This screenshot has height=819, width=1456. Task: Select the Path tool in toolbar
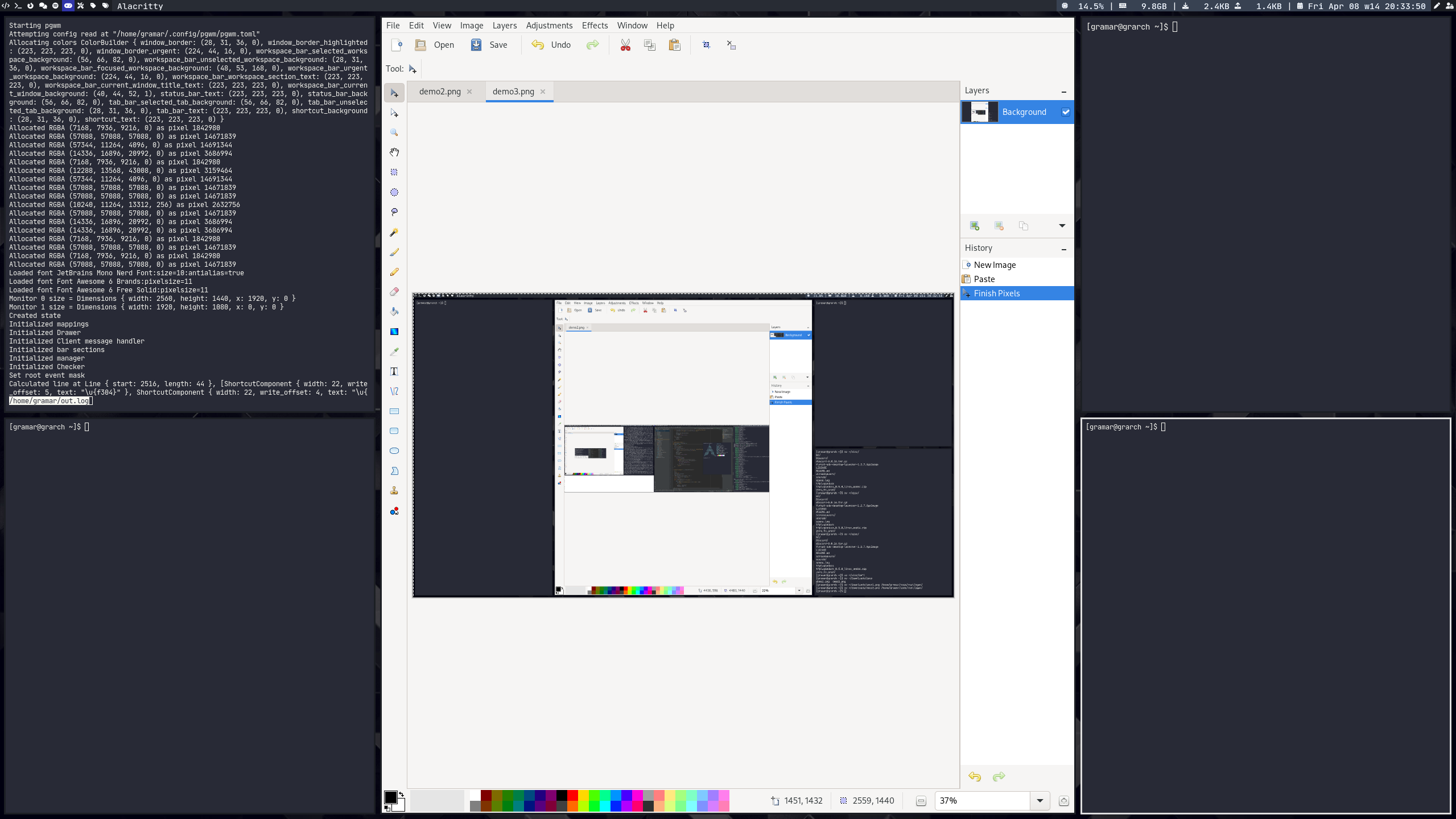(394, 391)
